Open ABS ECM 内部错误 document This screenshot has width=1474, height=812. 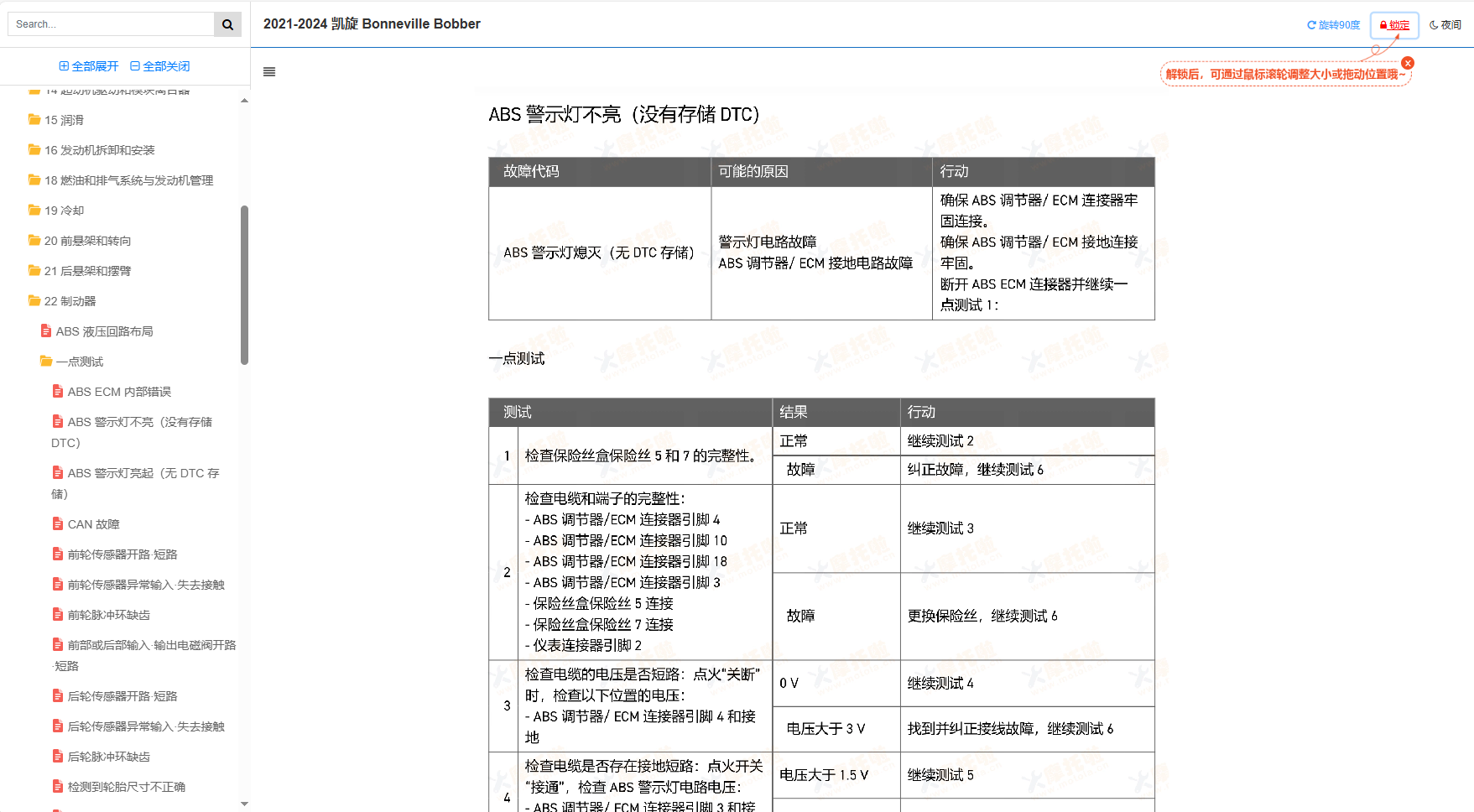119,392
